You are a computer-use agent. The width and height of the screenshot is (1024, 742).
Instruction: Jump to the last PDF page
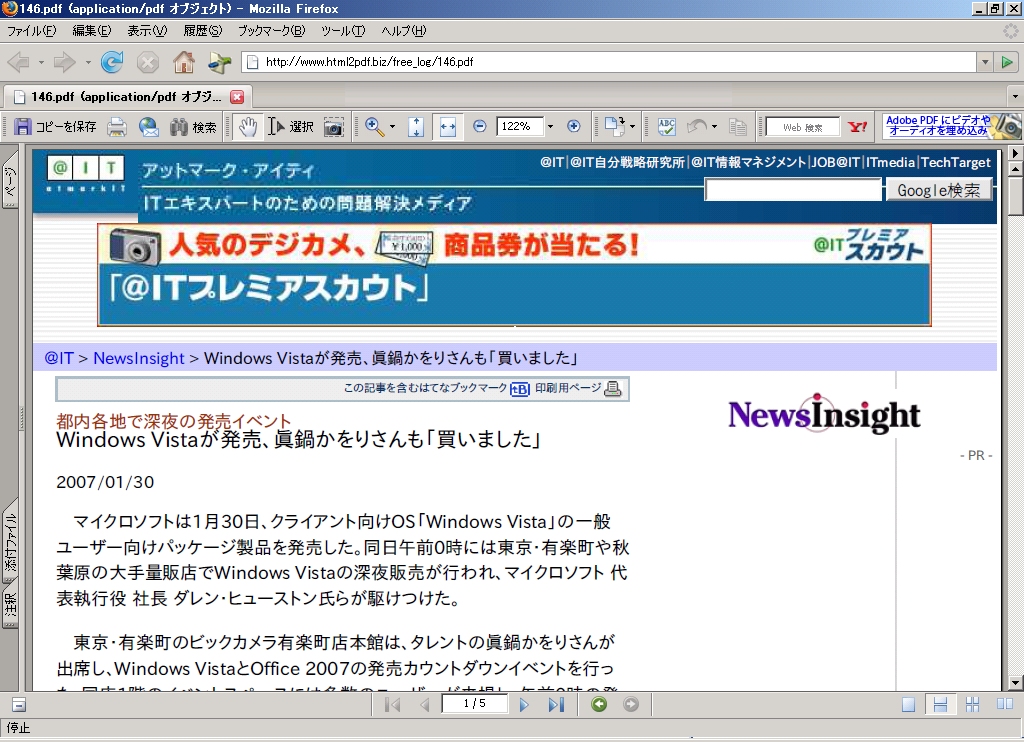click(556, 705)
